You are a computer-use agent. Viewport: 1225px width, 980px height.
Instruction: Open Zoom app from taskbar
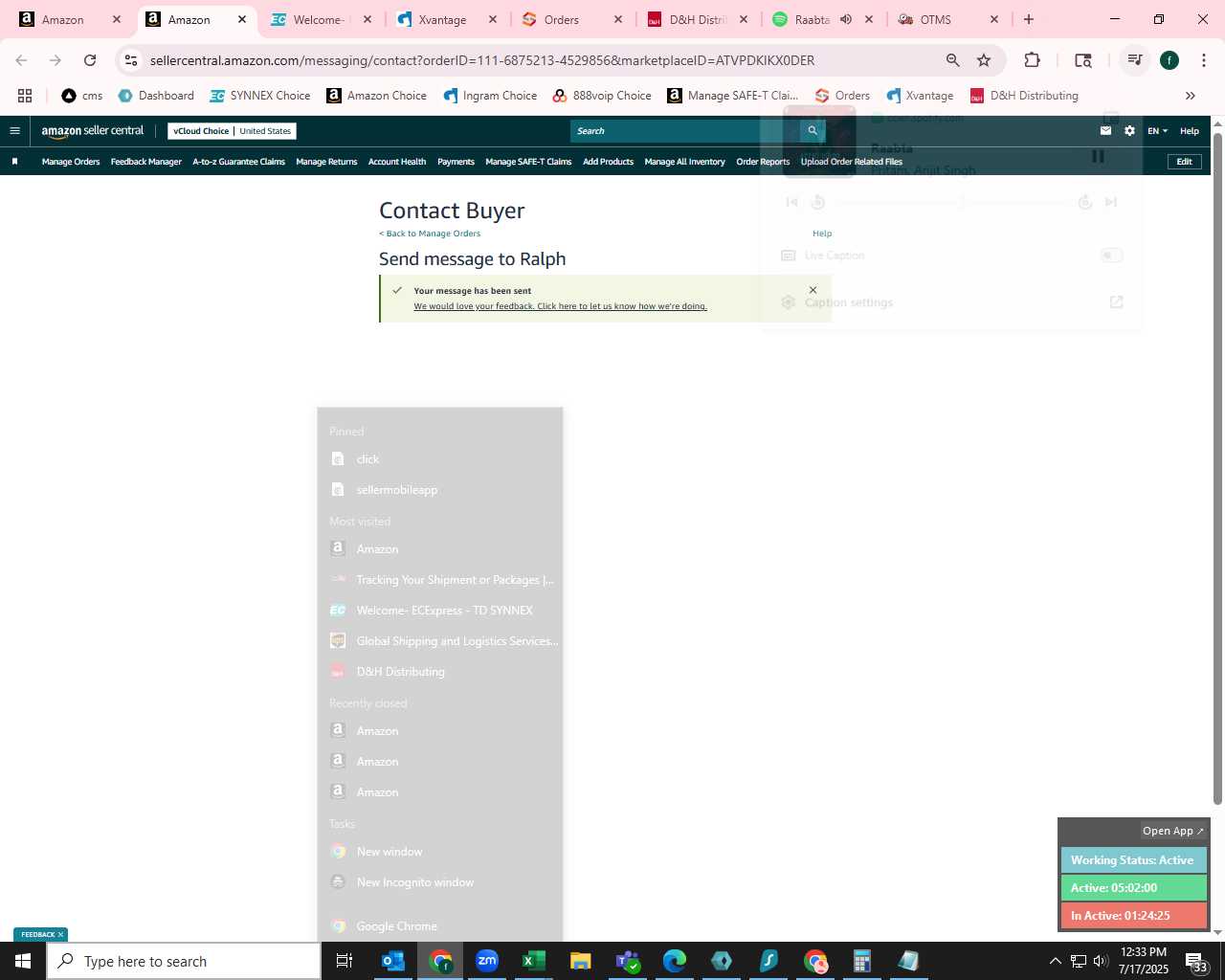pyautogui.click(x=487, y=961)
